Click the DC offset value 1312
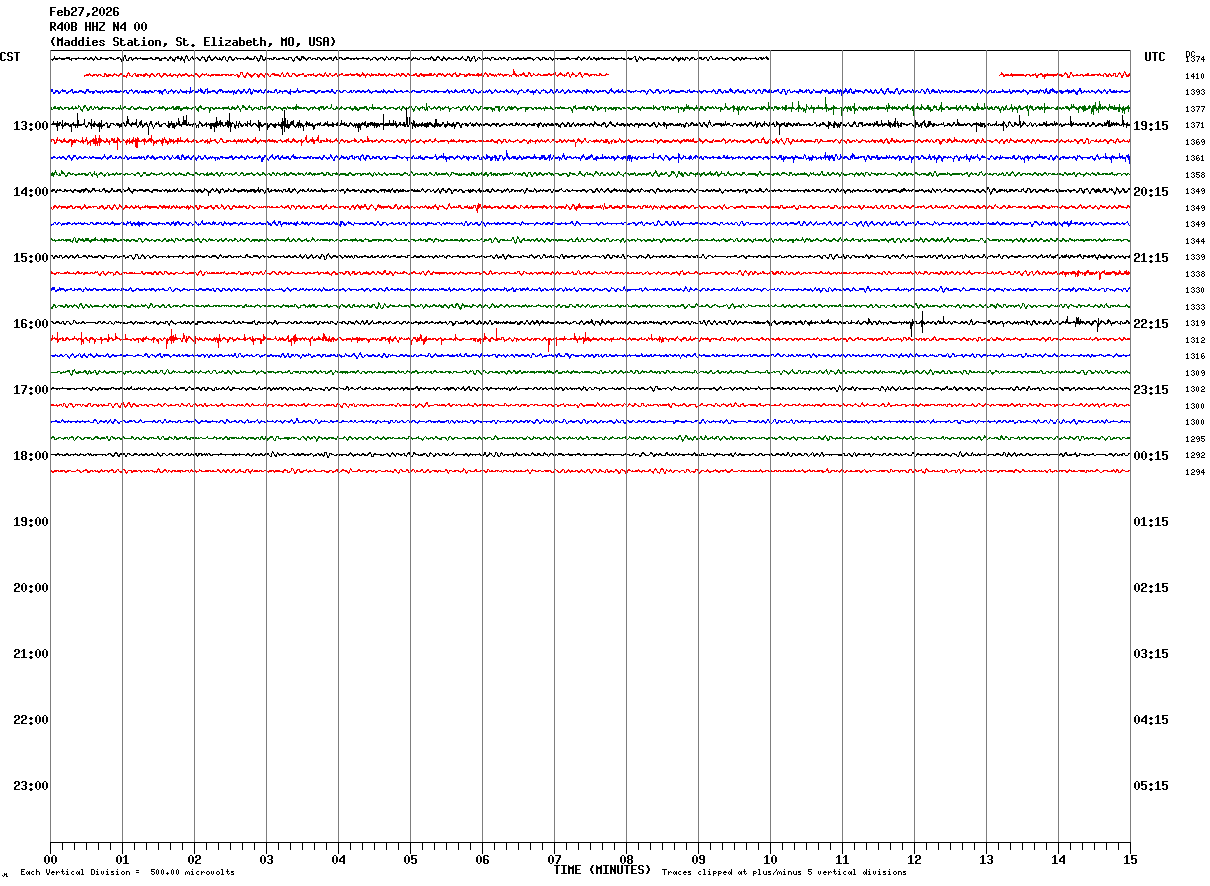Screen dimensions: 1210x886 pyautogui.click(x=1195, y=340)
